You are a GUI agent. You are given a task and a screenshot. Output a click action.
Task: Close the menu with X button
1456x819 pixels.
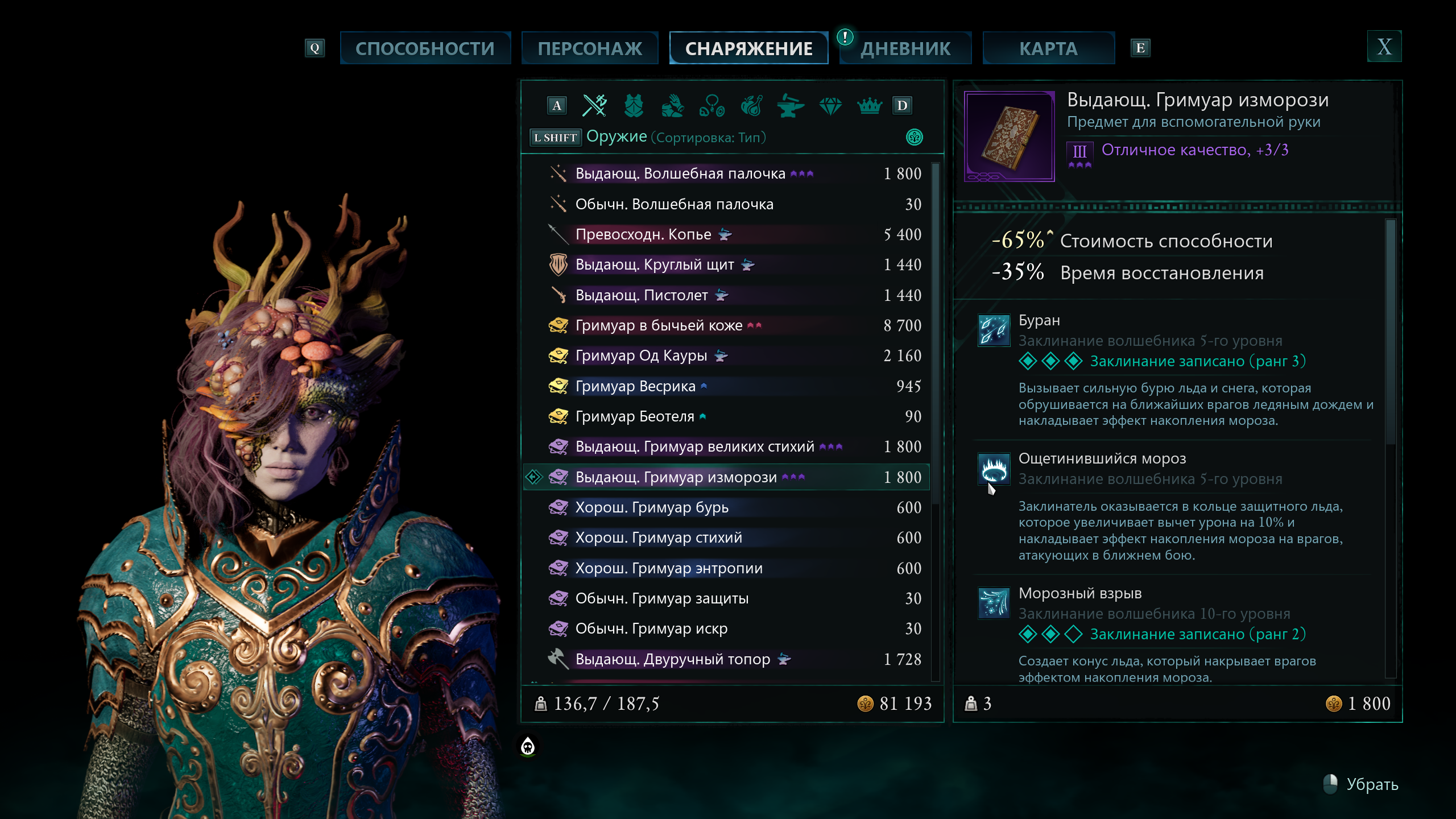[x=1384, y=47]
